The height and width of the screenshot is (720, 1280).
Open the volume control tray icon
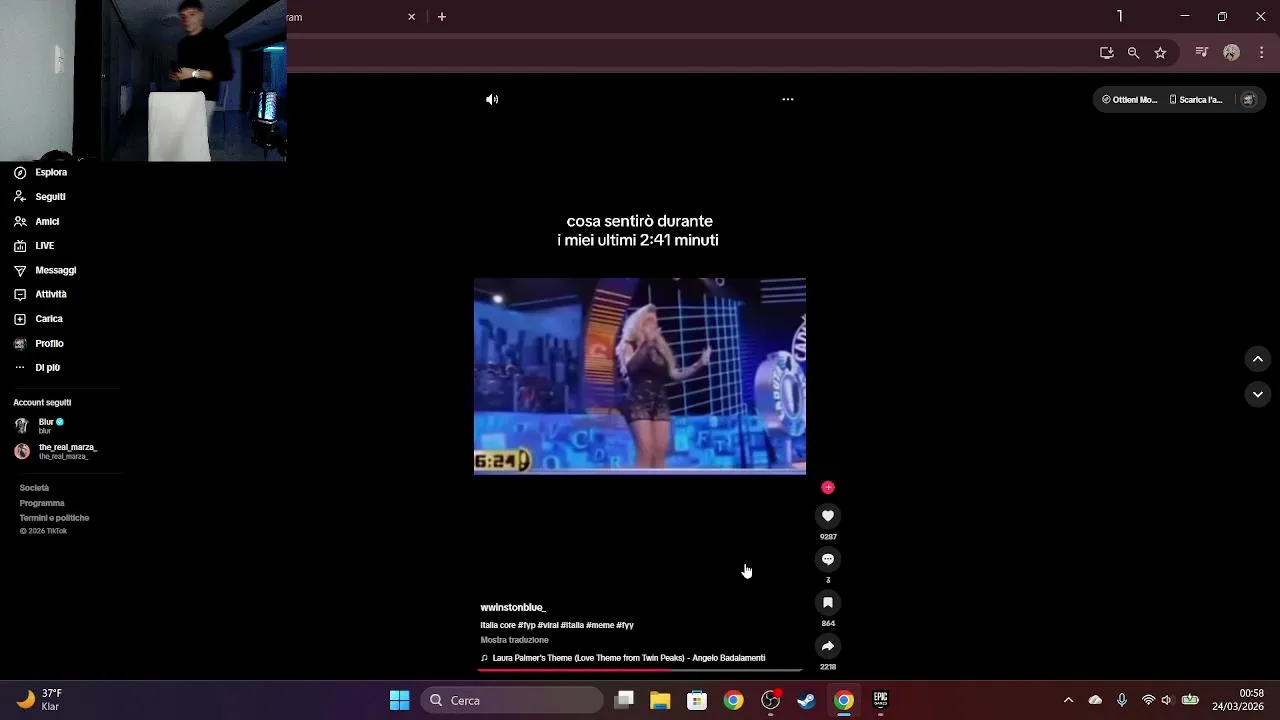pyautogui.click(x=1166, y=700)
